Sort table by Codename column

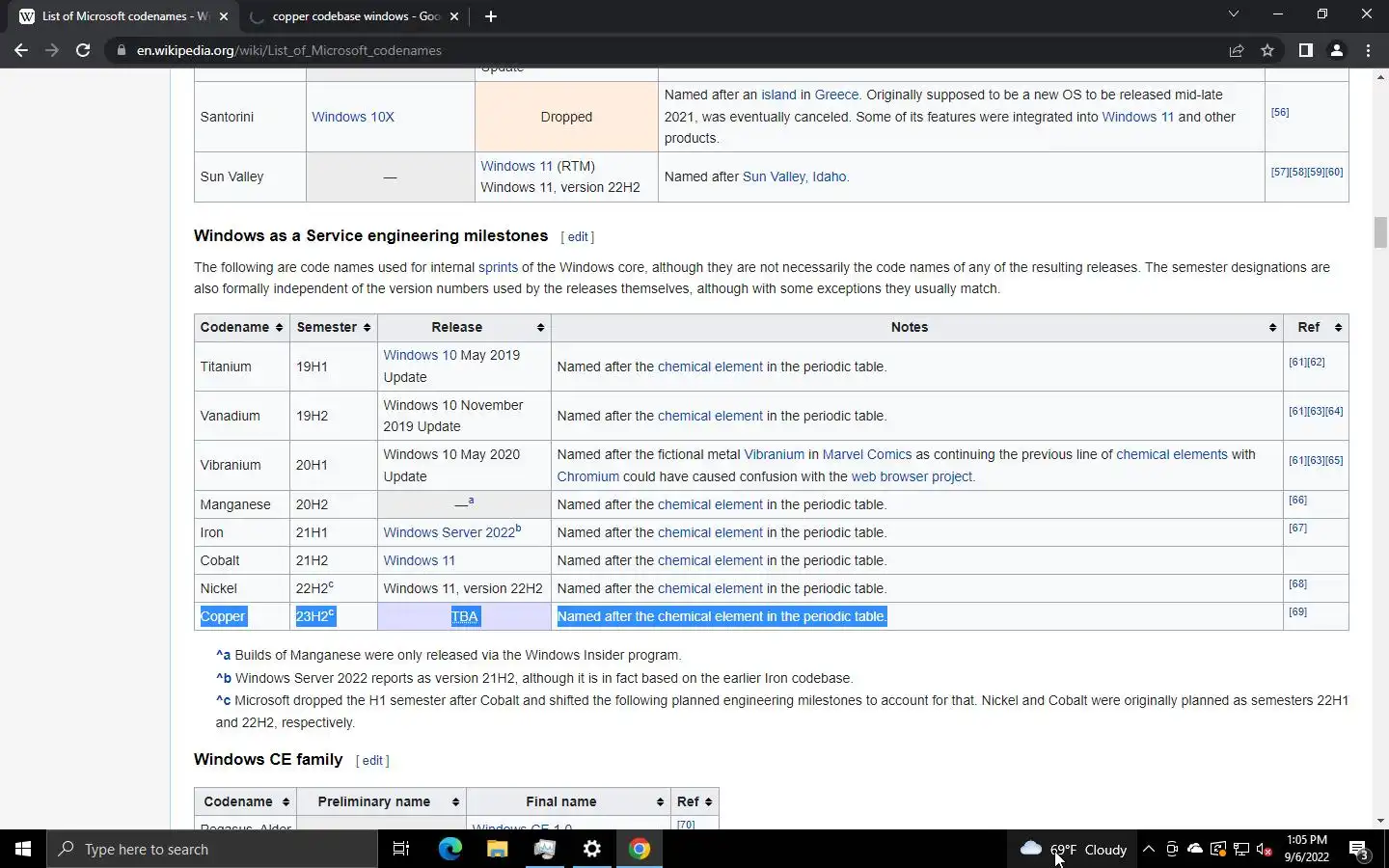tap(241, 327)
